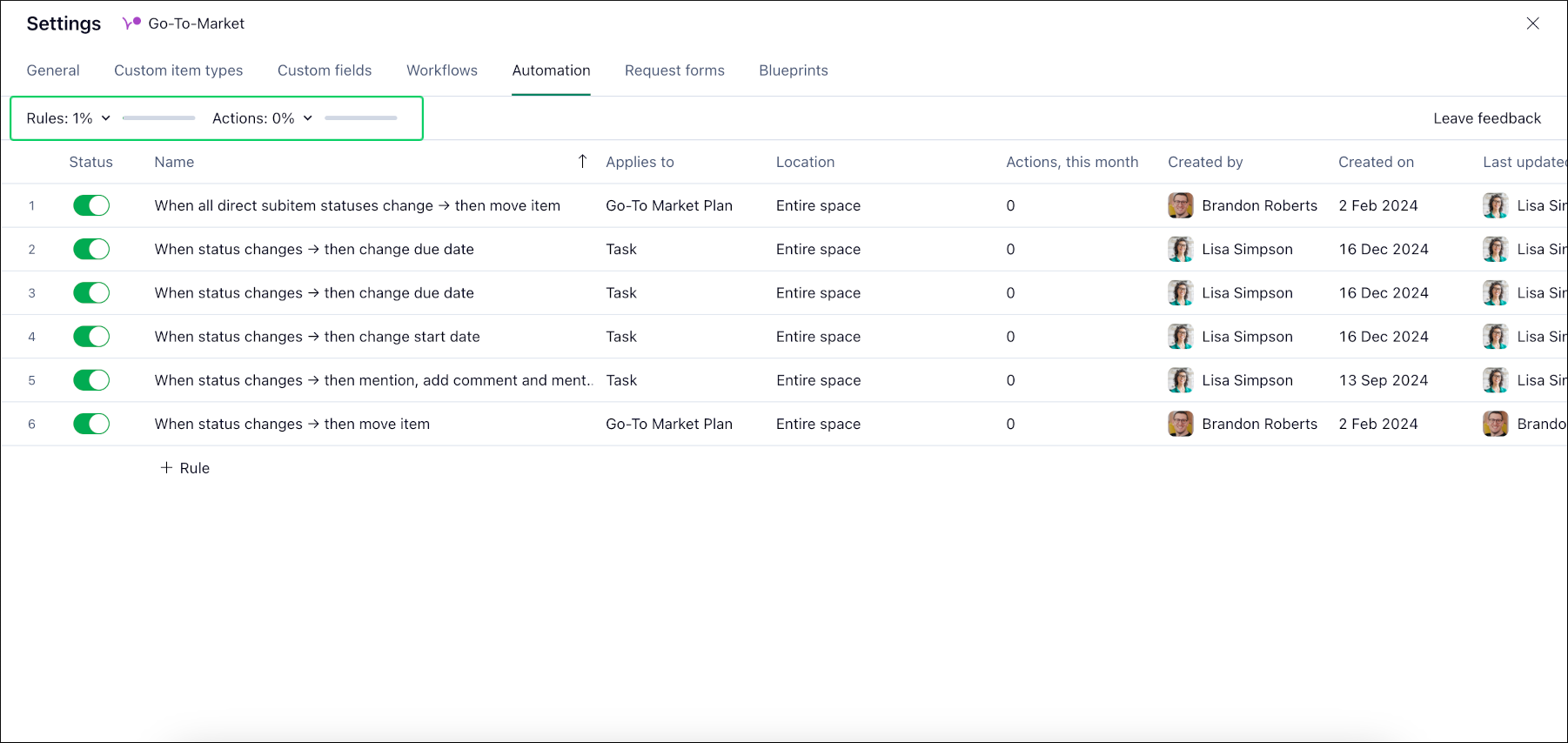
Task: Click Lisa Simpson avatar in rule 2 Created by
Action: [1180, 250]
